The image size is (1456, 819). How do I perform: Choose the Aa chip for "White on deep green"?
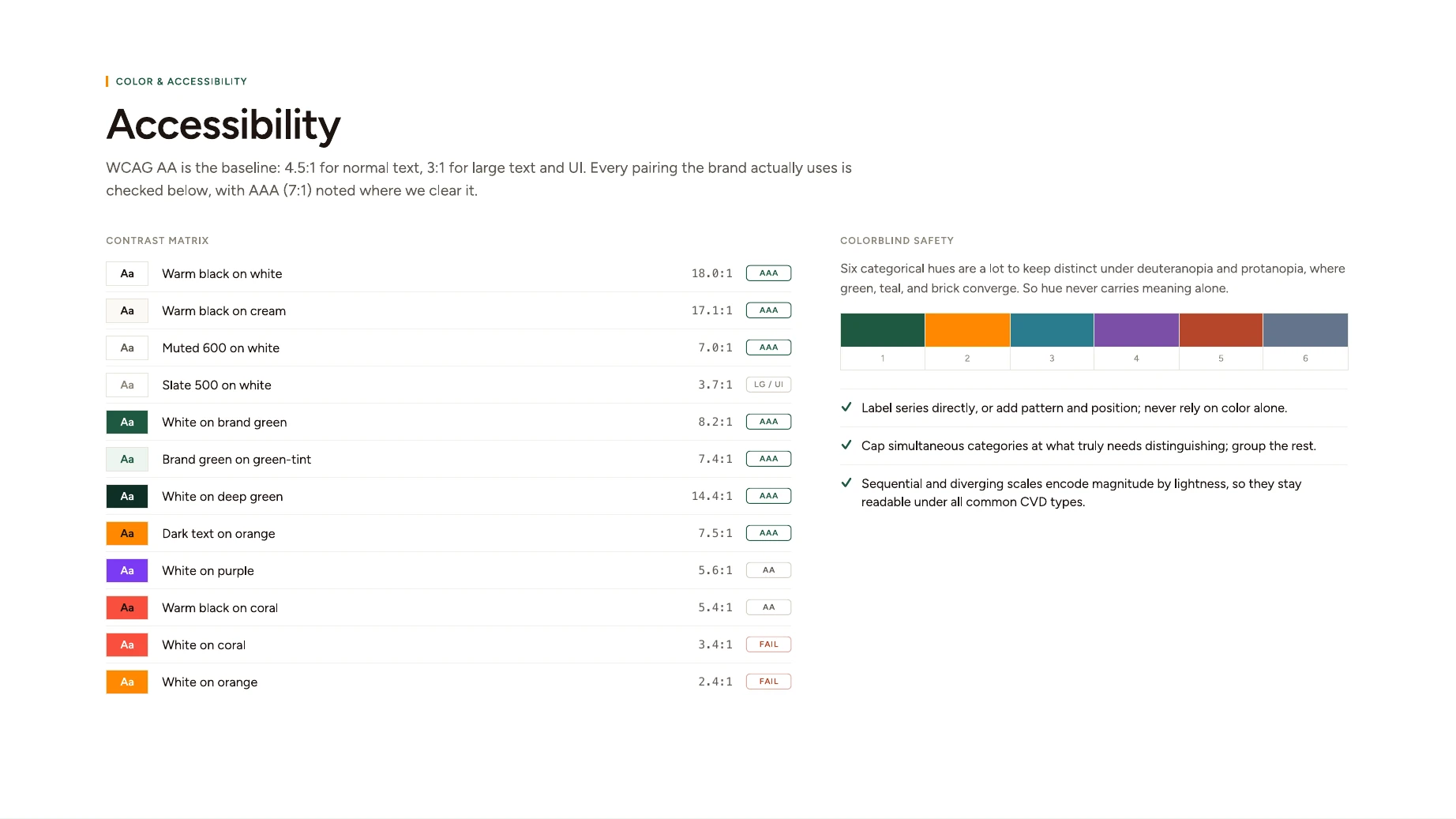[127, 497]
